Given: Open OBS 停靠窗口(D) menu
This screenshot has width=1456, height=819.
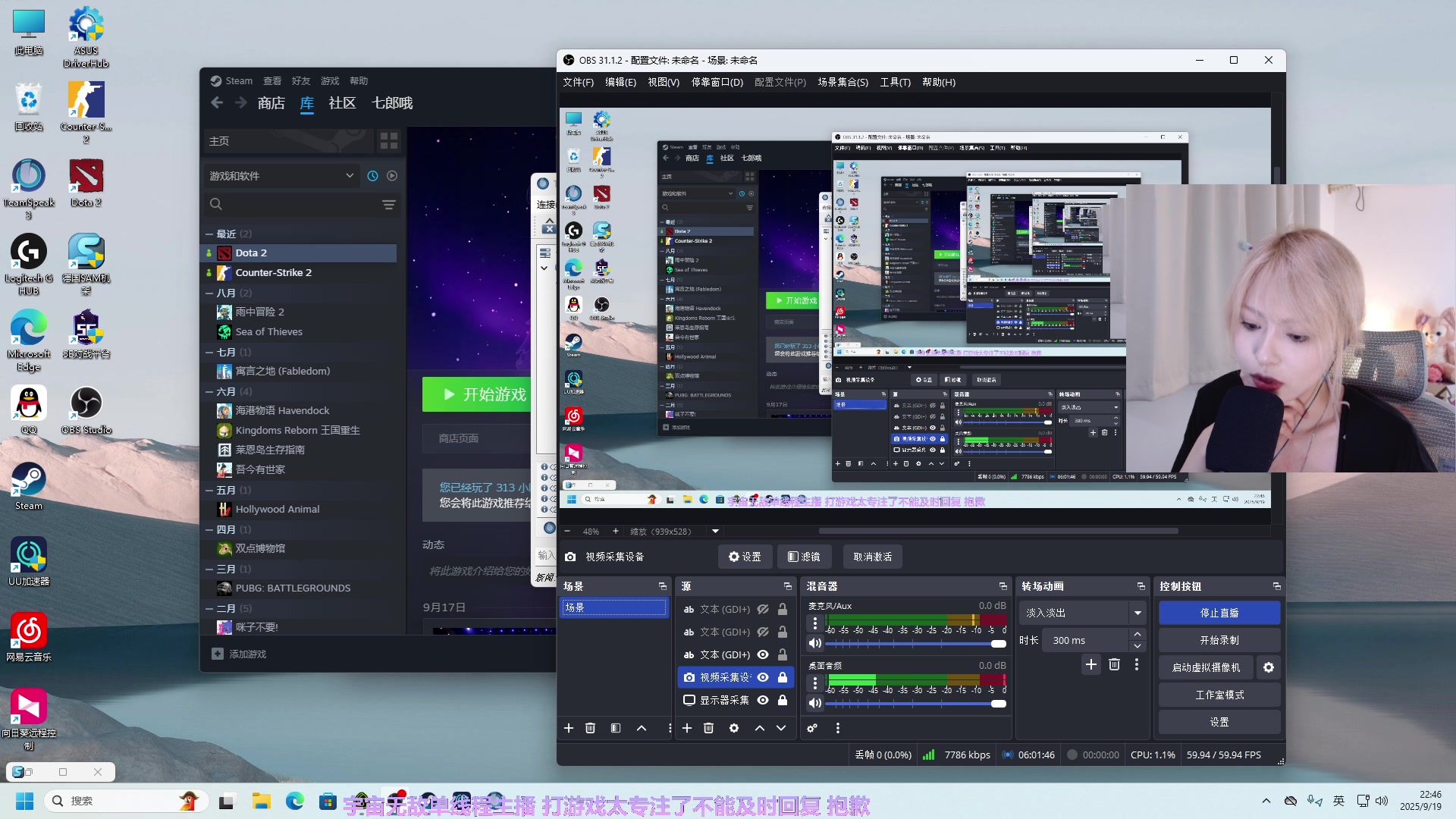Looking at the screenshot, I should (717, 82).
